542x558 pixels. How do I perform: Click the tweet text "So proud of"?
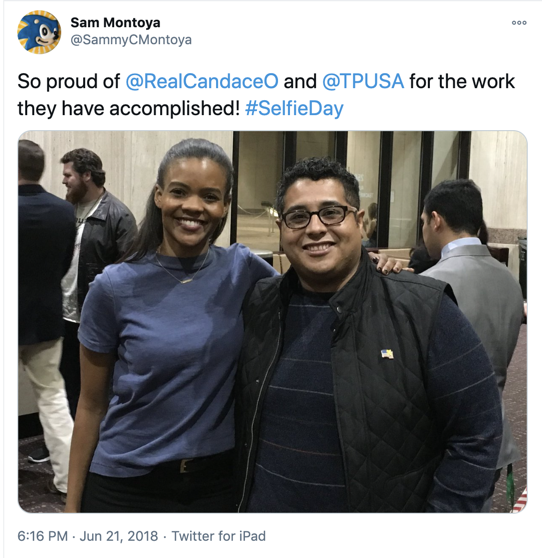[x=69, y=81]
